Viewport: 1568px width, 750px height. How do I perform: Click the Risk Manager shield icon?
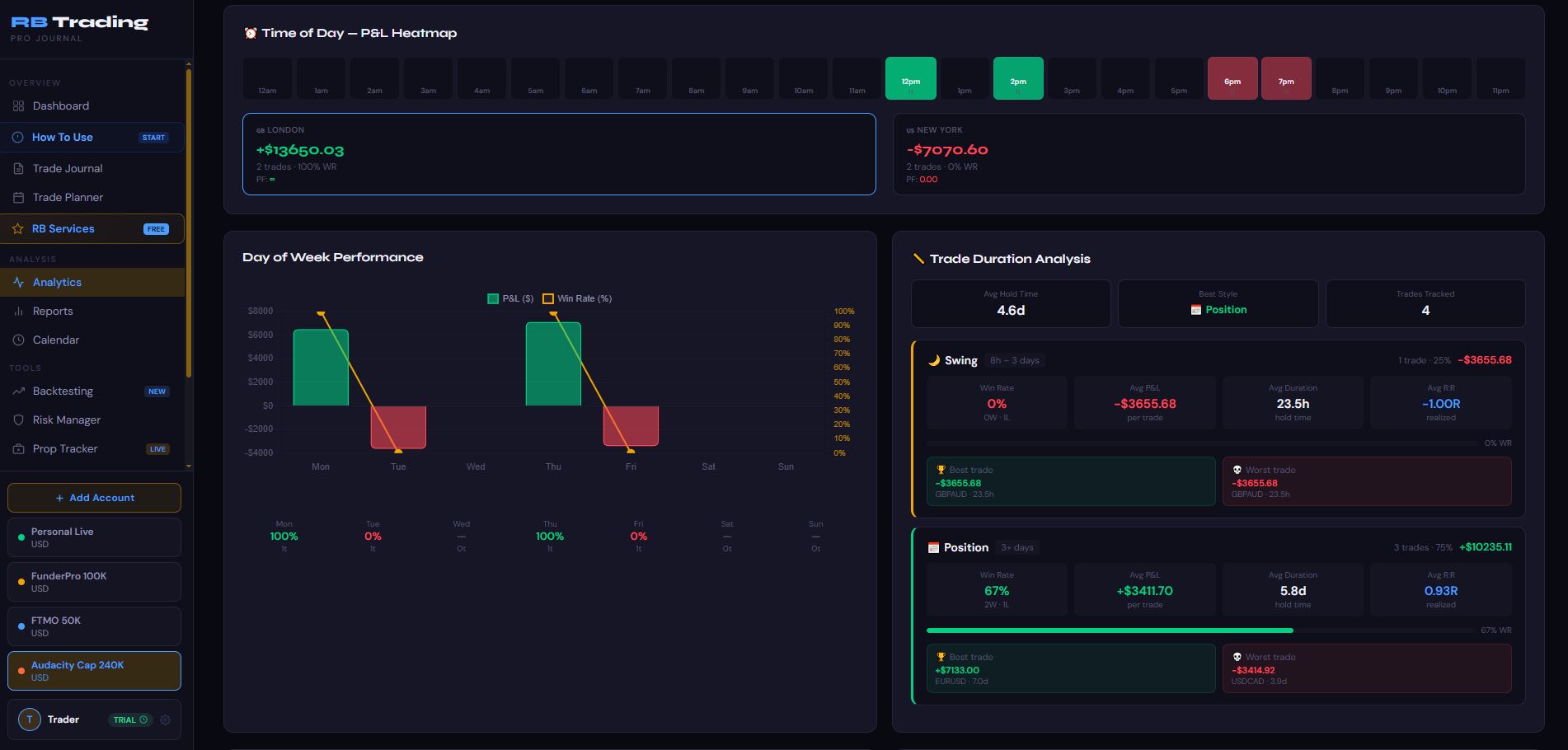[x=18, y=420]
